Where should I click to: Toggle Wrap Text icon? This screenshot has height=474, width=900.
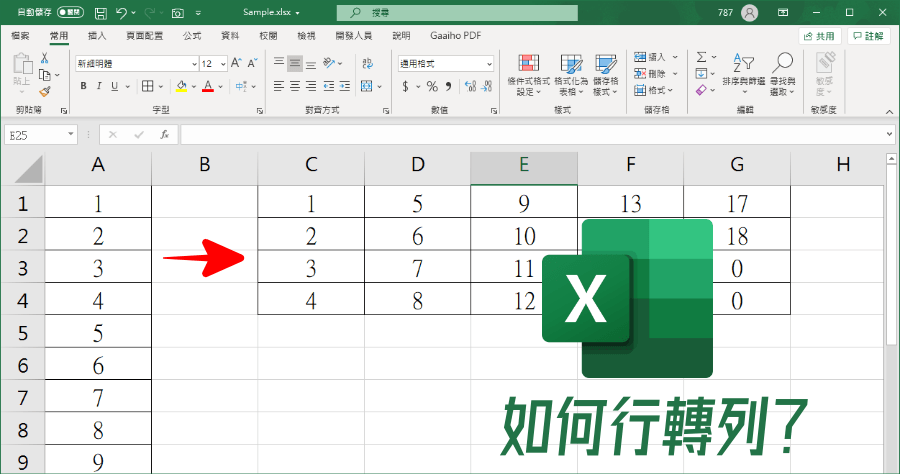[368, 63]
